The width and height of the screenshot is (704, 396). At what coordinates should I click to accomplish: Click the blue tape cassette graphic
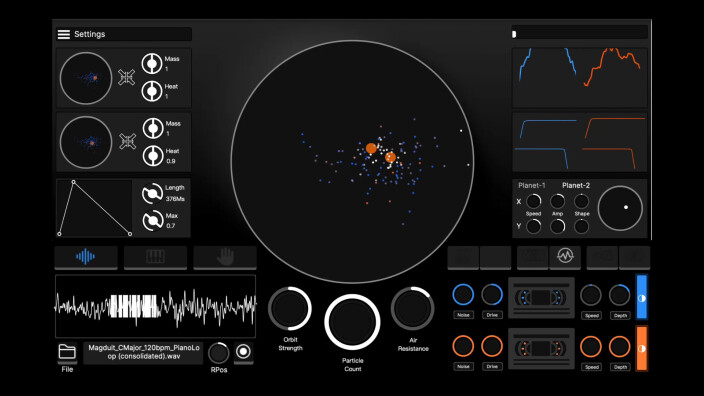(x=541, y=297)
